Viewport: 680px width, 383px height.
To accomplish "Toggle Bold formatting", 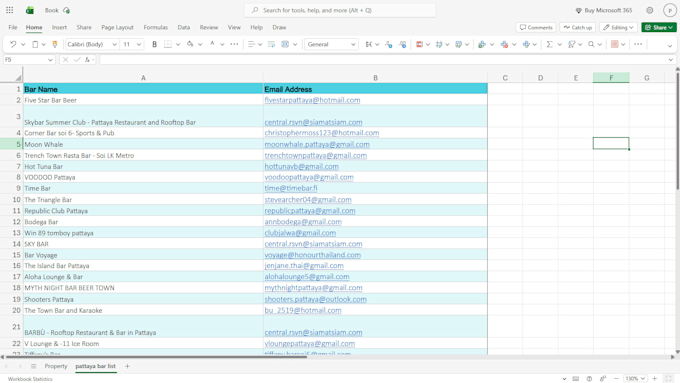I will pyautogui.click(x=154, y=44).
